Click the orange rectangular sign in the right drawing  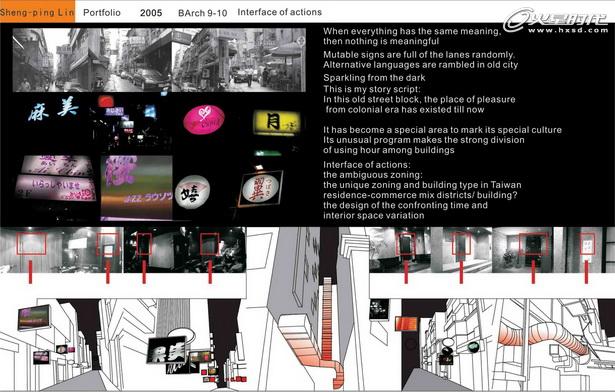[406, 324]
